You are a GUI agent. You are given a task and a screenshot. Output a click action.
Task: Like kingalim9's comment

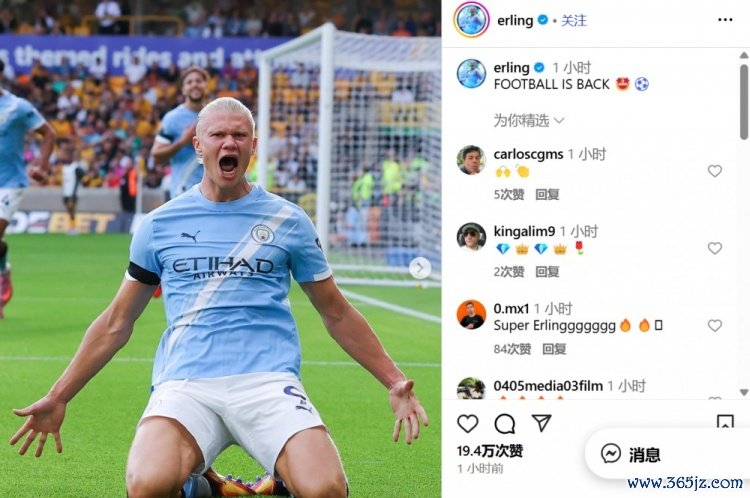coord(715,248)
